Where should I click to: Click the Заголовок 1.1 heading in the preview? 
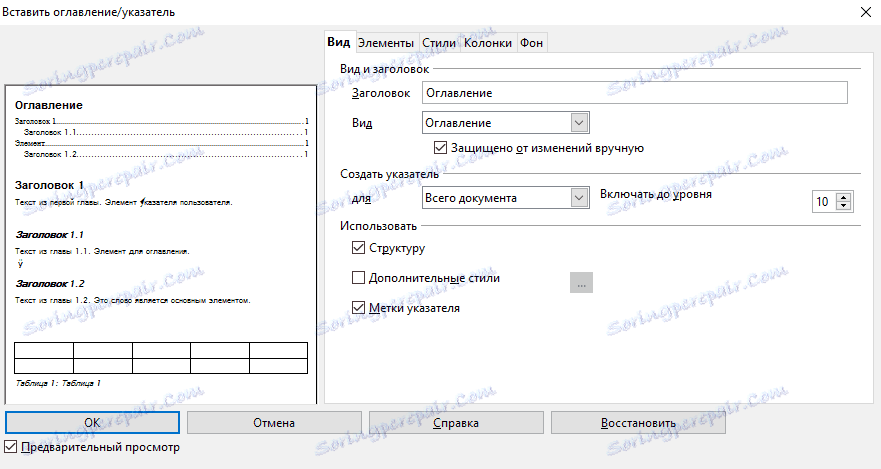click(49, 235)
